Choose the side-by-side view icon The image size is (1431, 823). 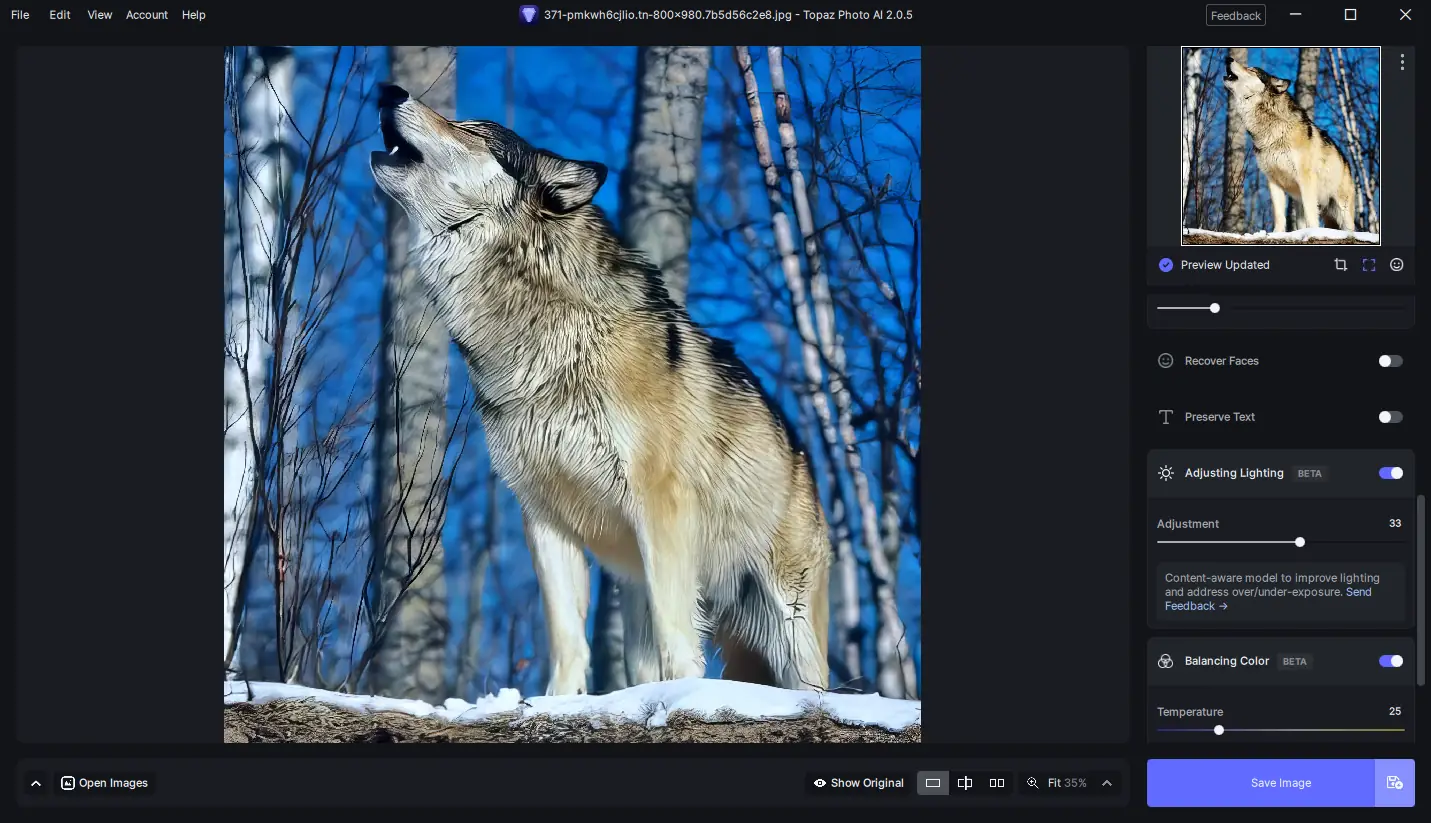pyautogui.click(x=997, y=783)
